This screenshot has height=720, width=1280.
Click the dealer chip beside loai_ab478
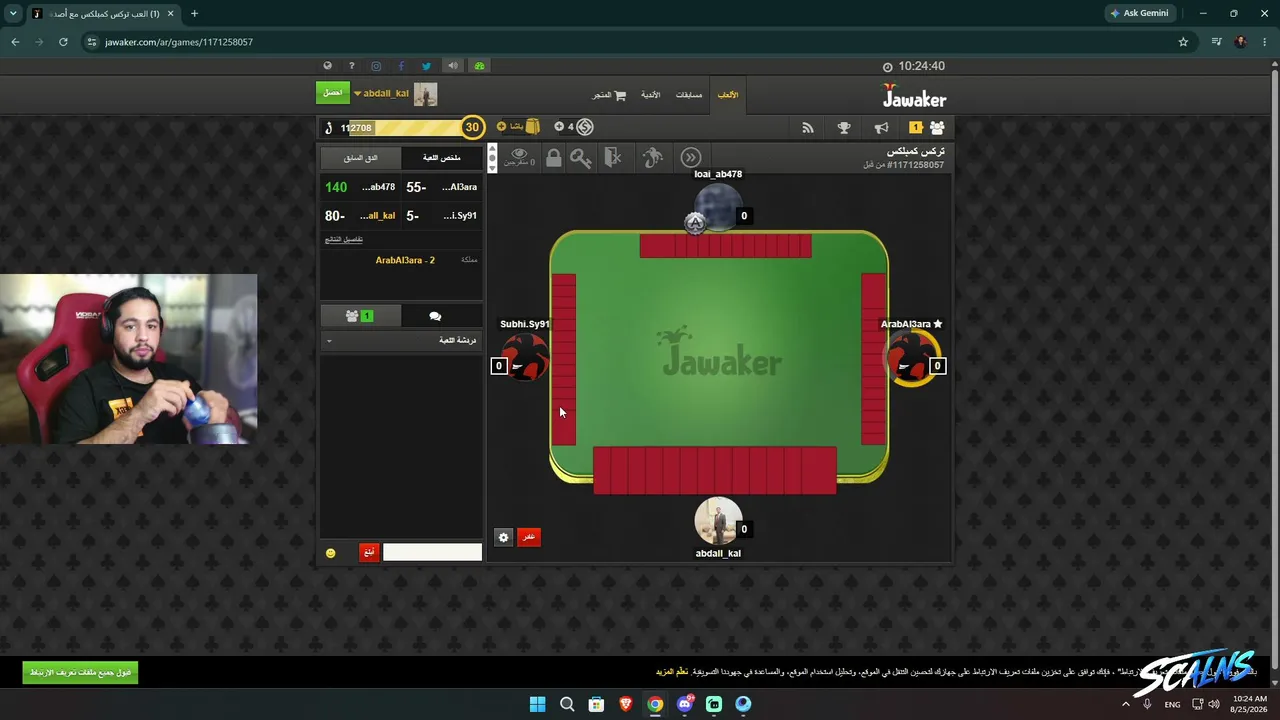695,223
